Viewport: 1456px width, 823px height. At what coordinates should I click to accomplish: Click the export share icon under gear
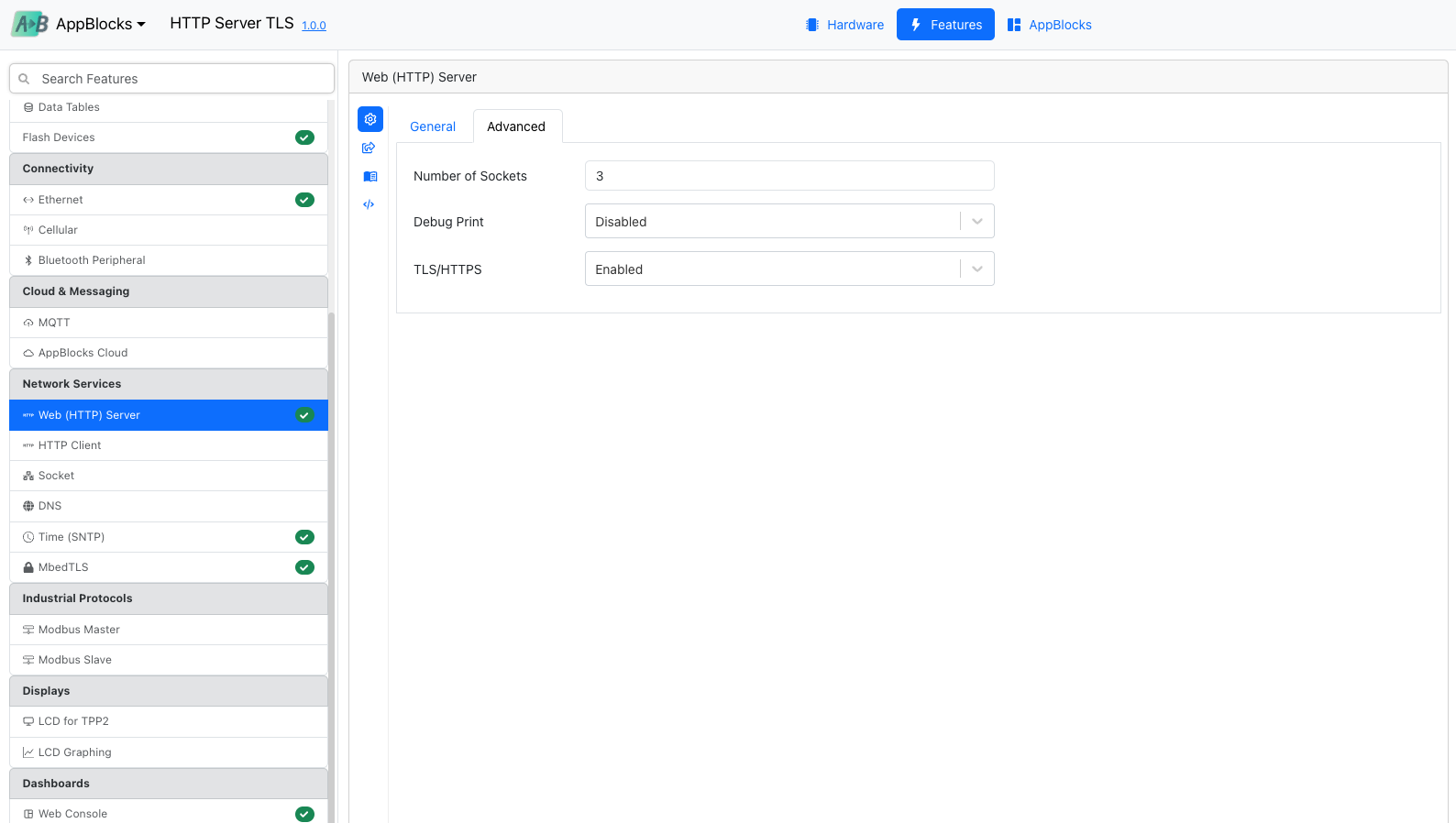[369, 148]
